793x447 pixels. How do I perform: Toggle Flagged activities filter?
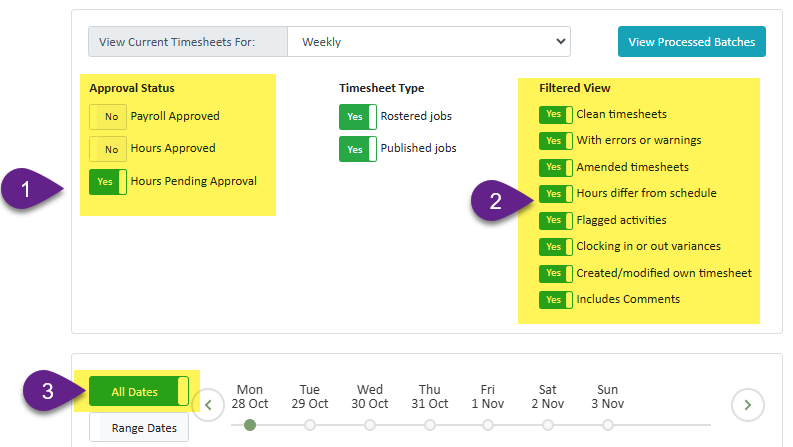click(556, 220)
